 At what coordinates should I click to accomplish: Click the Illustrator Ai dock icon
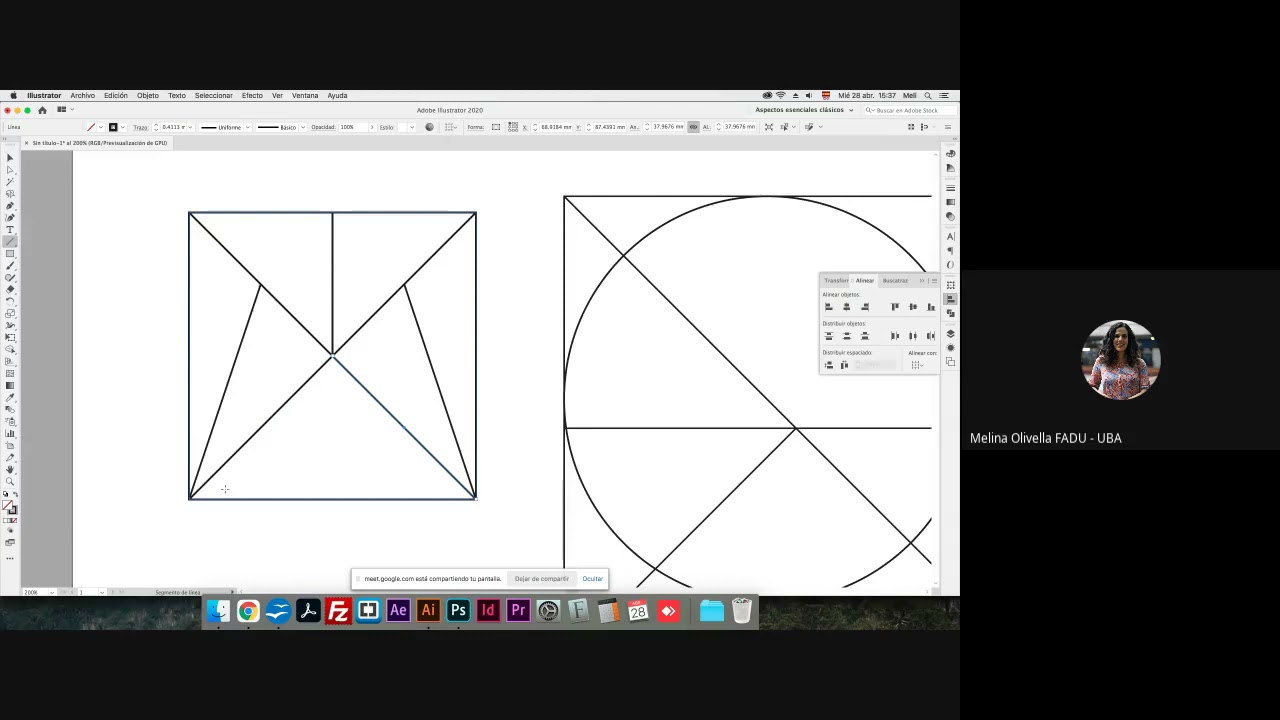click(x=428, y=611)
